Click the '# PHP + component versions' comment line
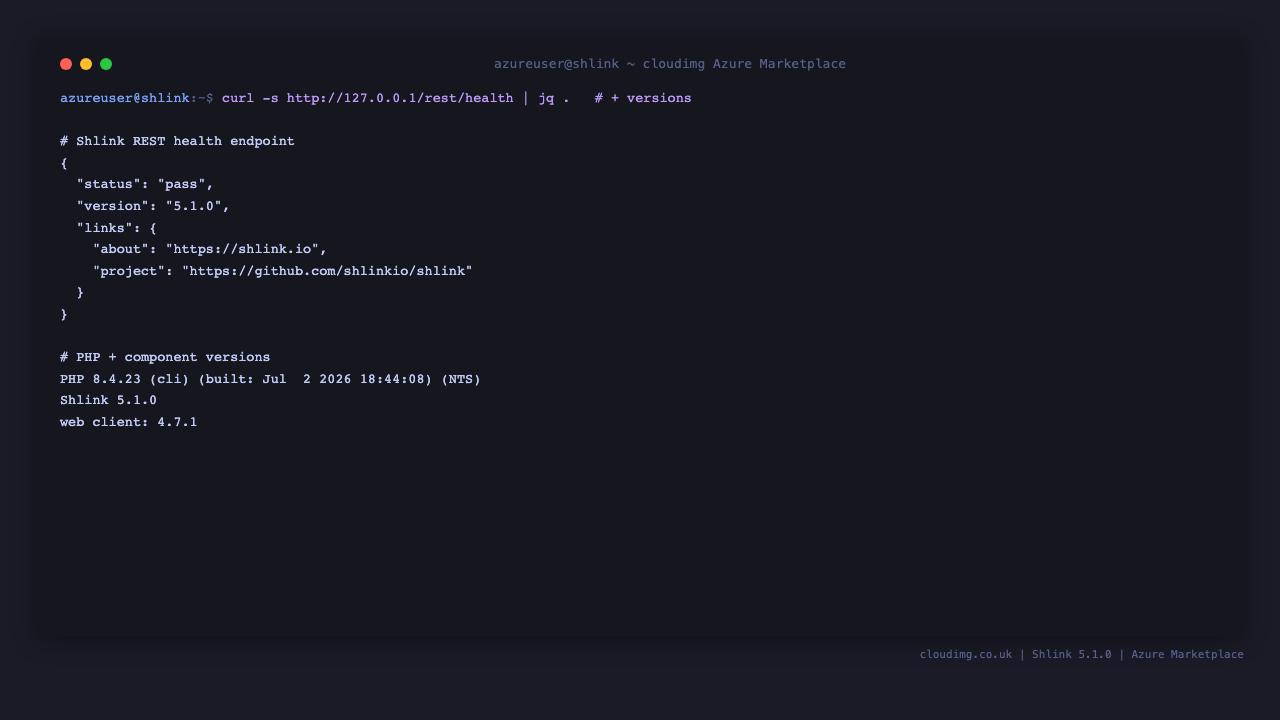This screenshot has width=1280, height=720. coord(165,357)
